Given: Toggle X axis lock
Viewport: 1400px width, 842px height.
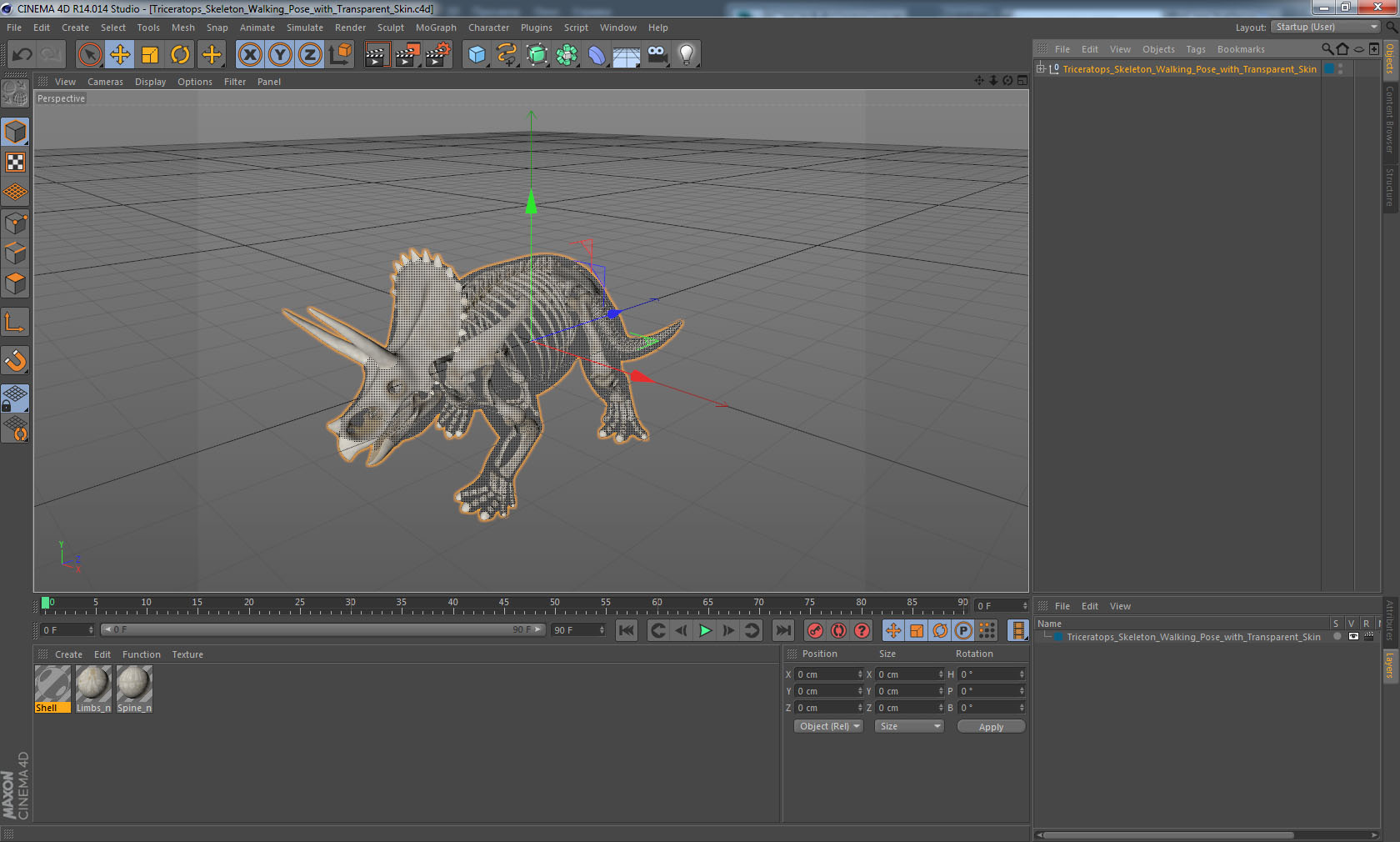Looking at the screenshot, I should tap(249, 55).
